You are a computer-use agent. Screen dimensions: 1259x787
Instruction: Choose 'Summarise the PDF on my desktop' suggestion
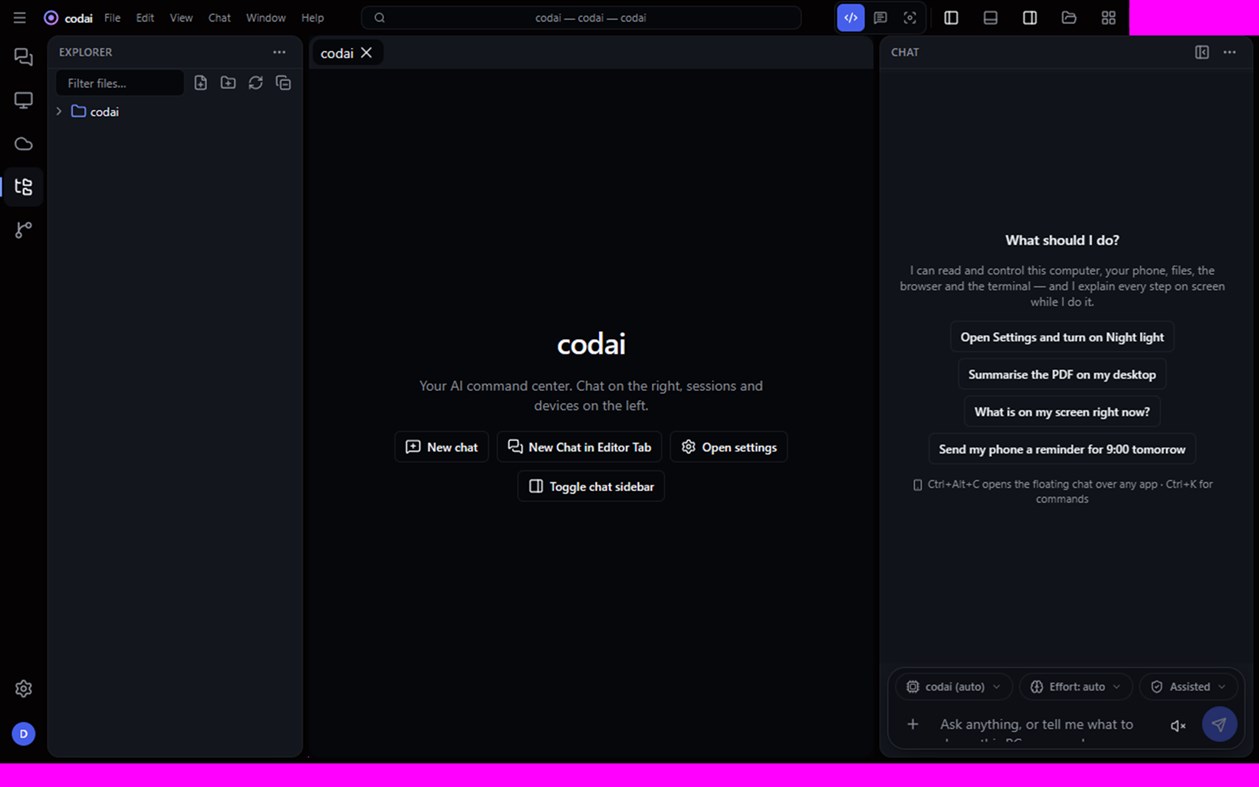tap(1062, 374)
